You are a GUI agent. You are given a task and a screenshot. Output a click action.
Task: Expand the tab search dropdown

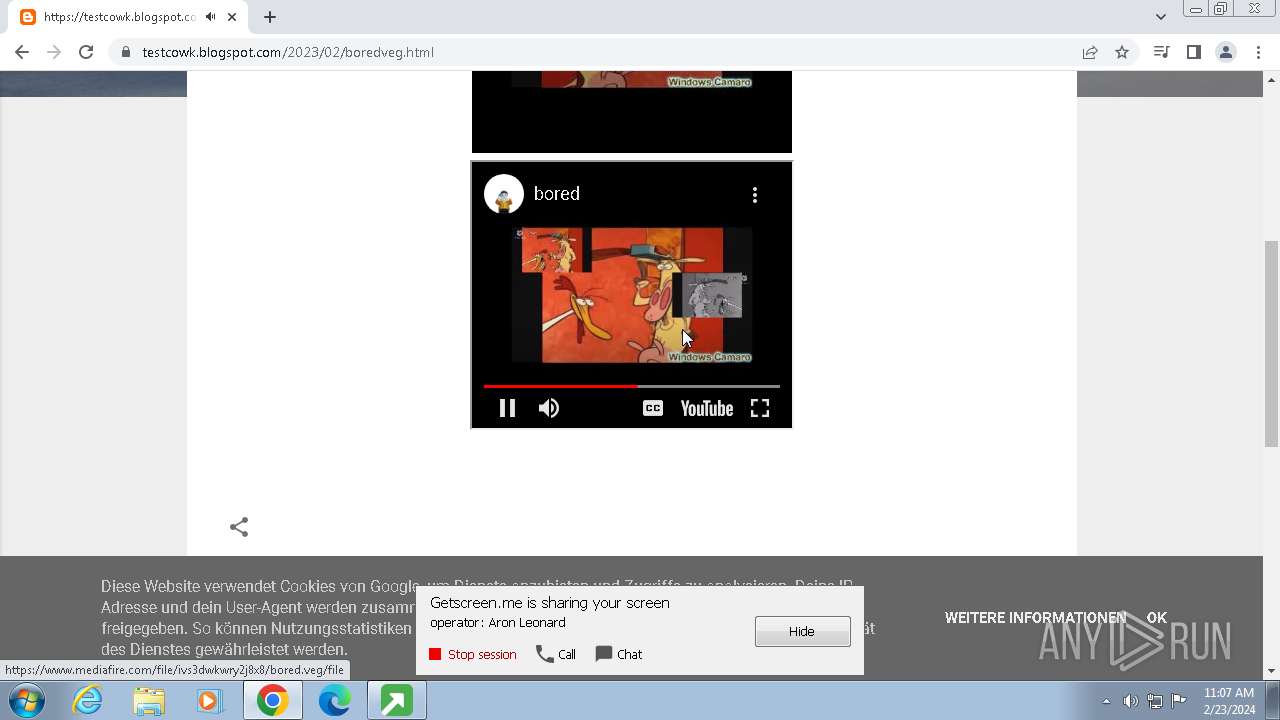click(x=1160, y=16)
